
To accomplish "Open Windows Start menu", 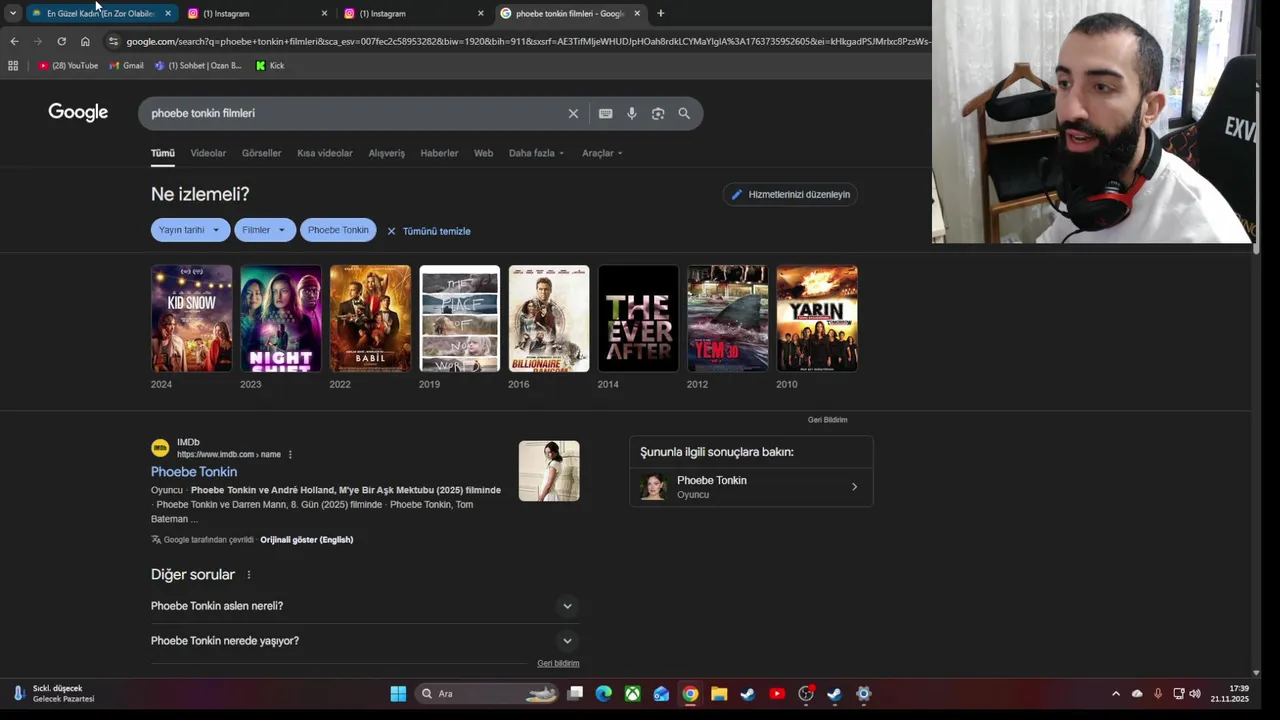I will (398, 693).
